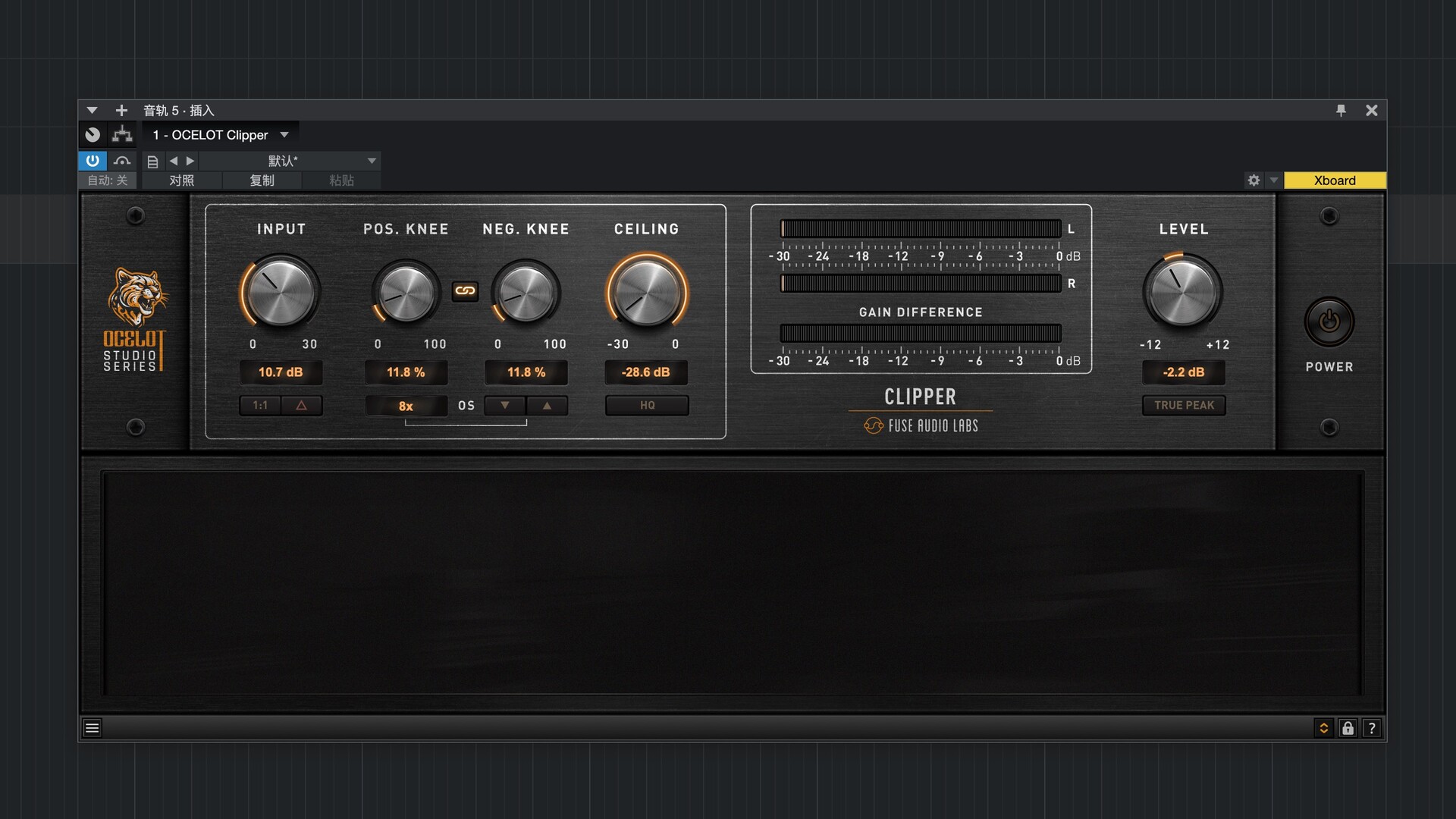Click the Fuse Audio Labs logo
Screen dimensions: 1456x819
(x=921, y=425)
